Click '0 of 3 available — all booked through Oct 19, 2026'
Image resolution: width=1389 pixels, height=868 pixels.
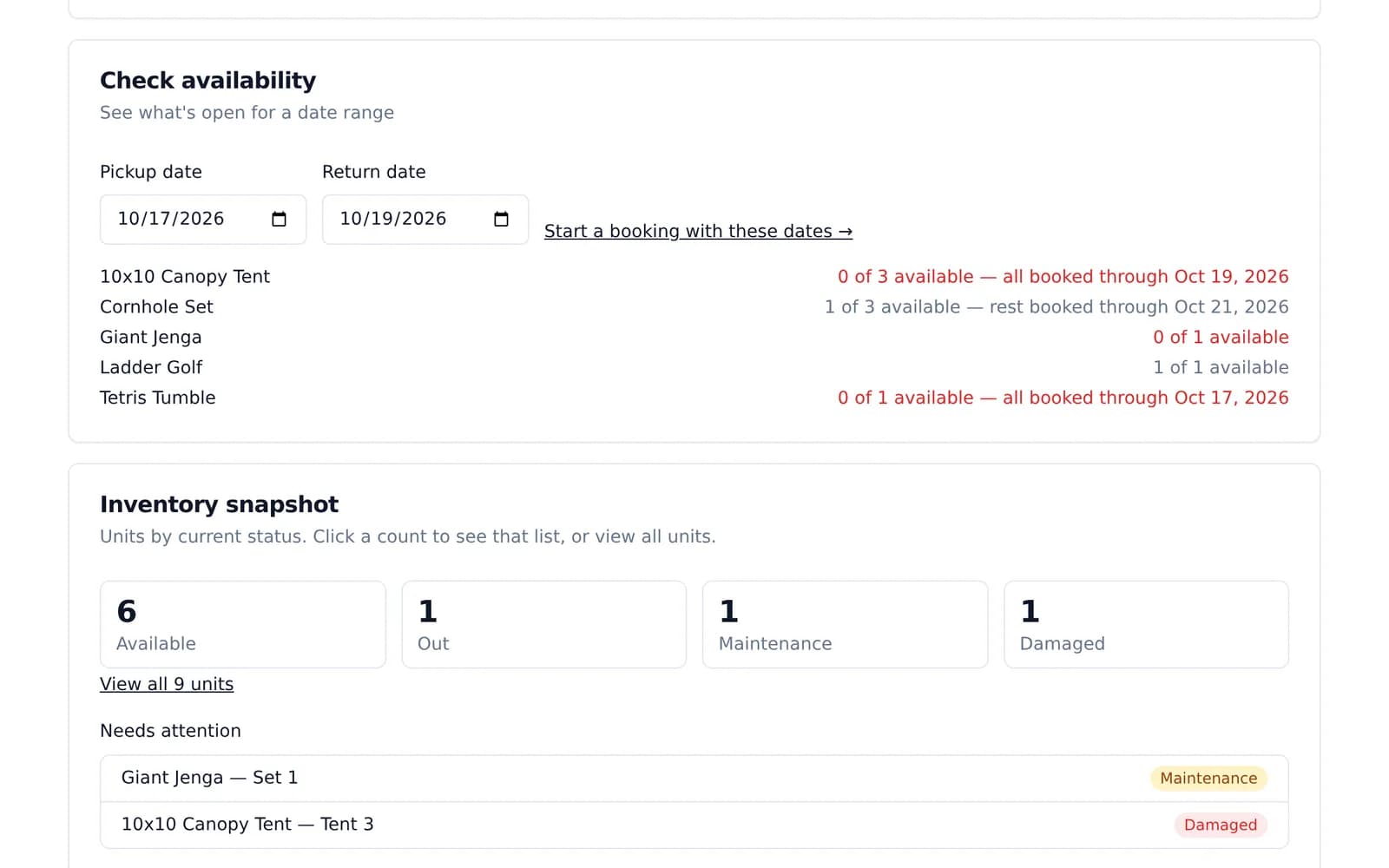pos(1063,277)
